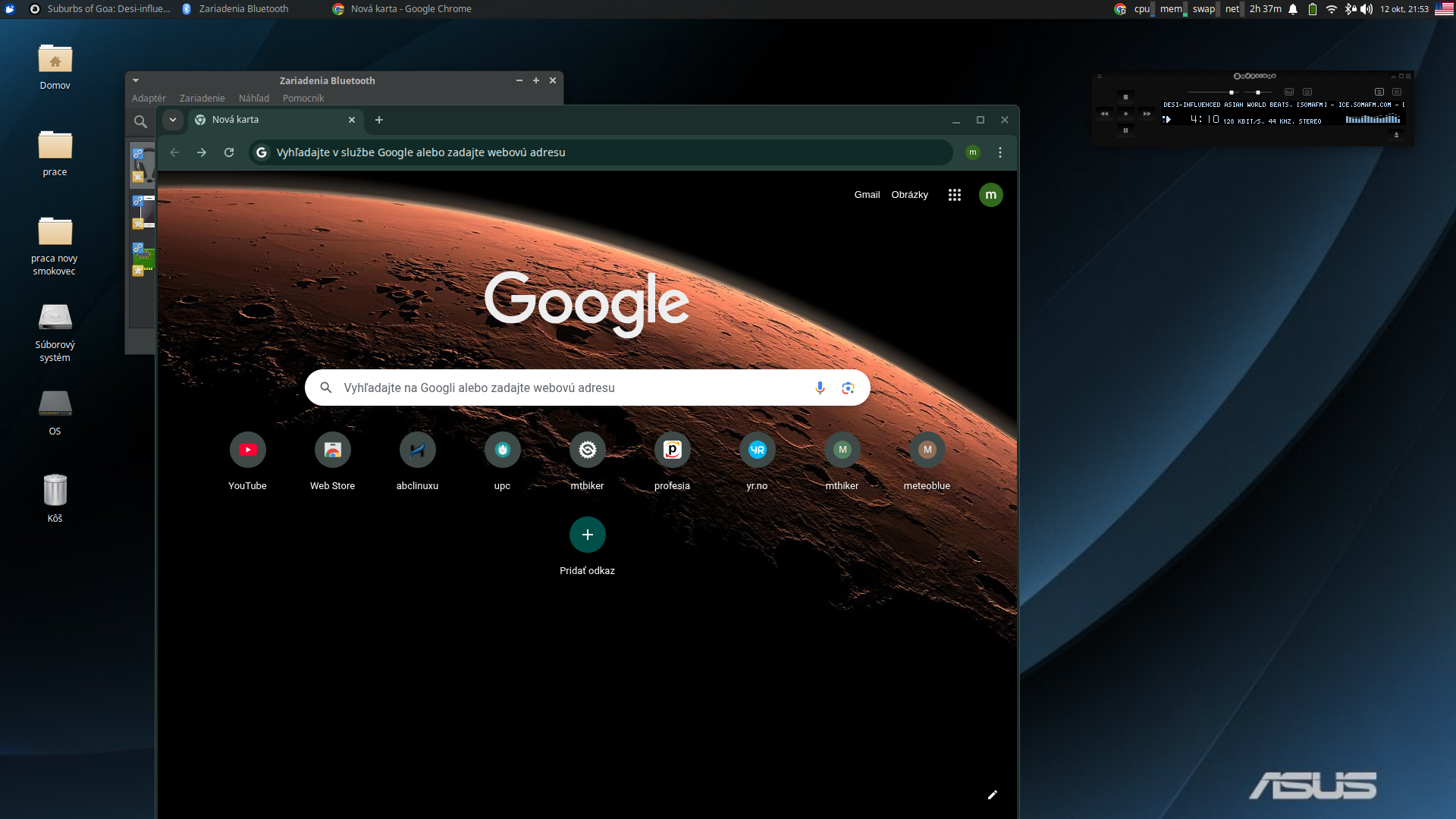The width and height of the screenshot is (1456, 819).
Task: Pause playback in Audacious player
Action: (1125, 130)
